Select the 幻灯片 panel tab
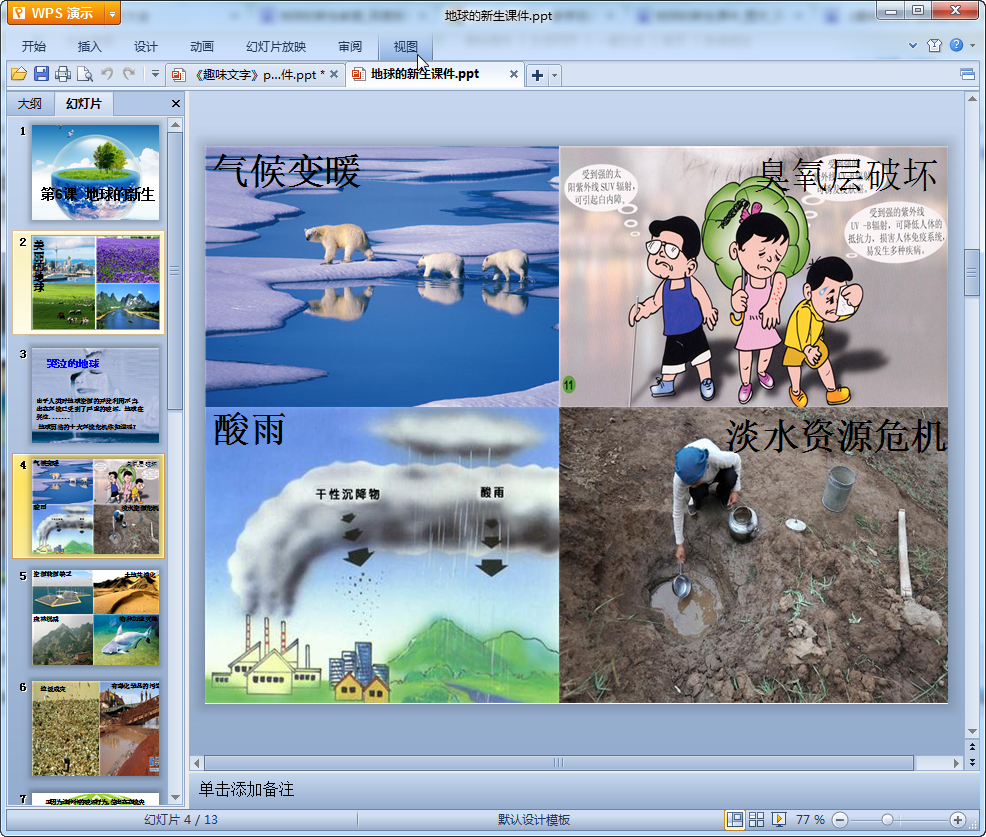The image size is (986, 837). [x=84, y=103]
